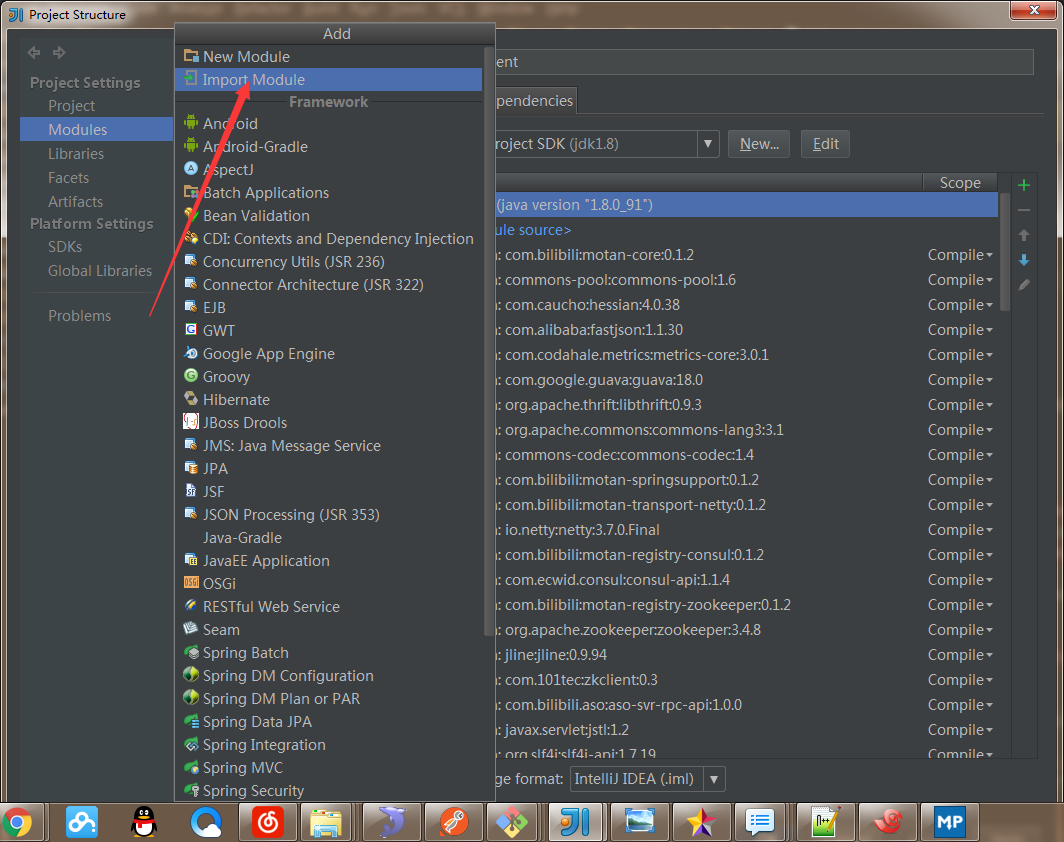Click the blue move down arrow icon
The image size is (1064, 842).
pos(1024,260)
